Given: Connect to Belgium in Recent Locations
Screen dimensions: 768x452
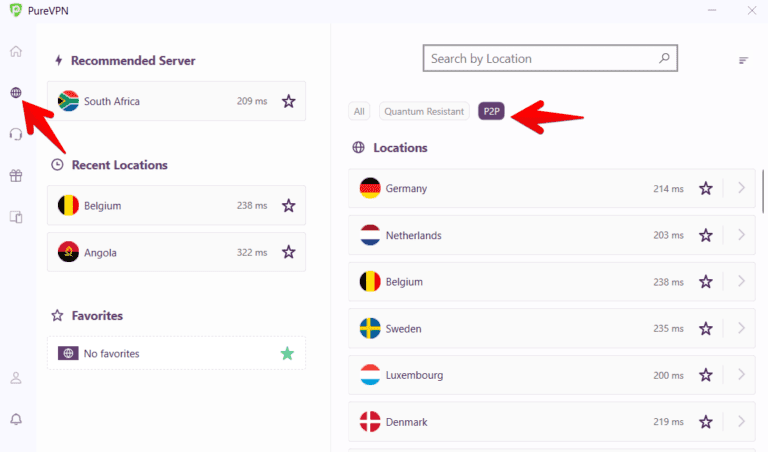Looking at the screenshot, I should tap(150, 205).
